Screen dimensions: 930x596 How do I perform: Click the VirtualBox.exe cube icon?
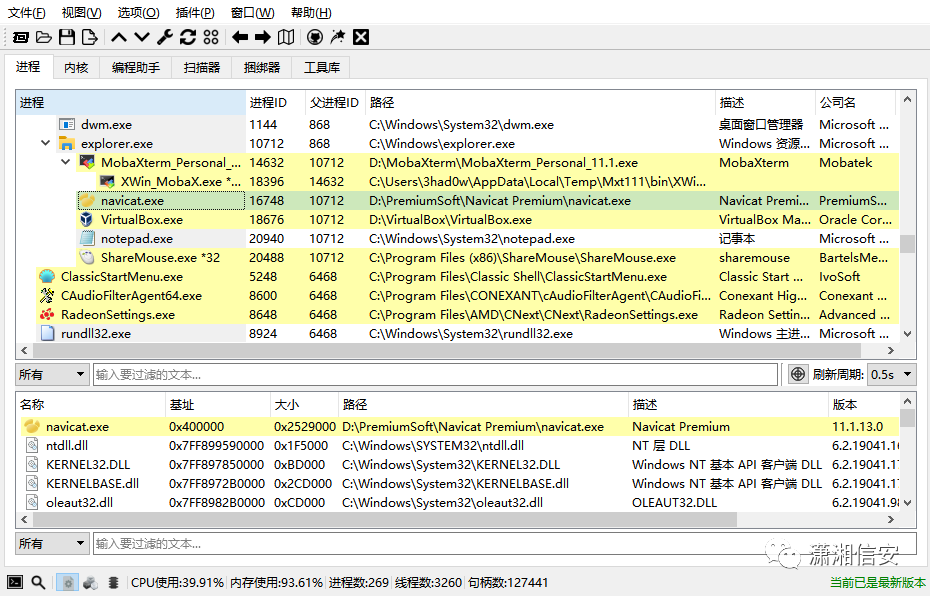87,219
